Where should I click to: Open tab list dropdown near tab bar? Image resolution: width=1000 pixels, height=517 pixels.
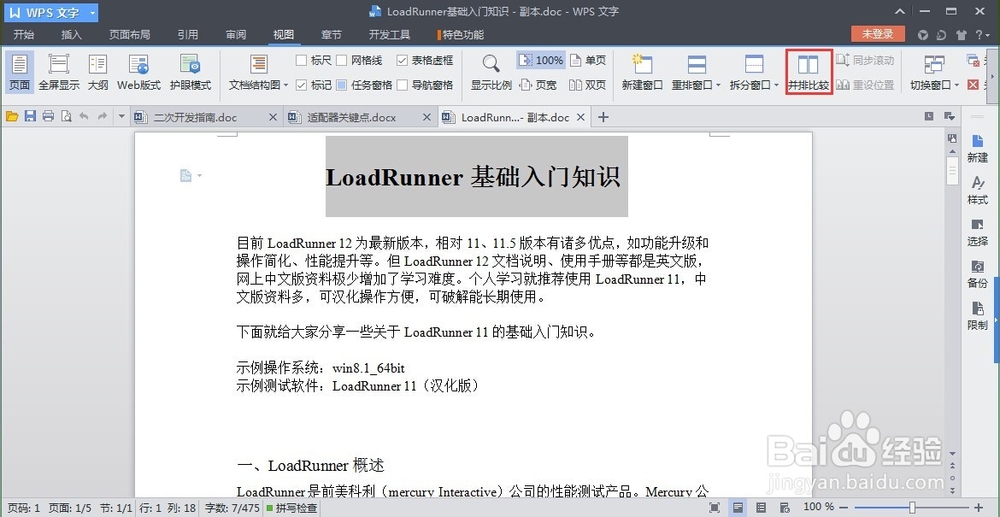point(950,116)
